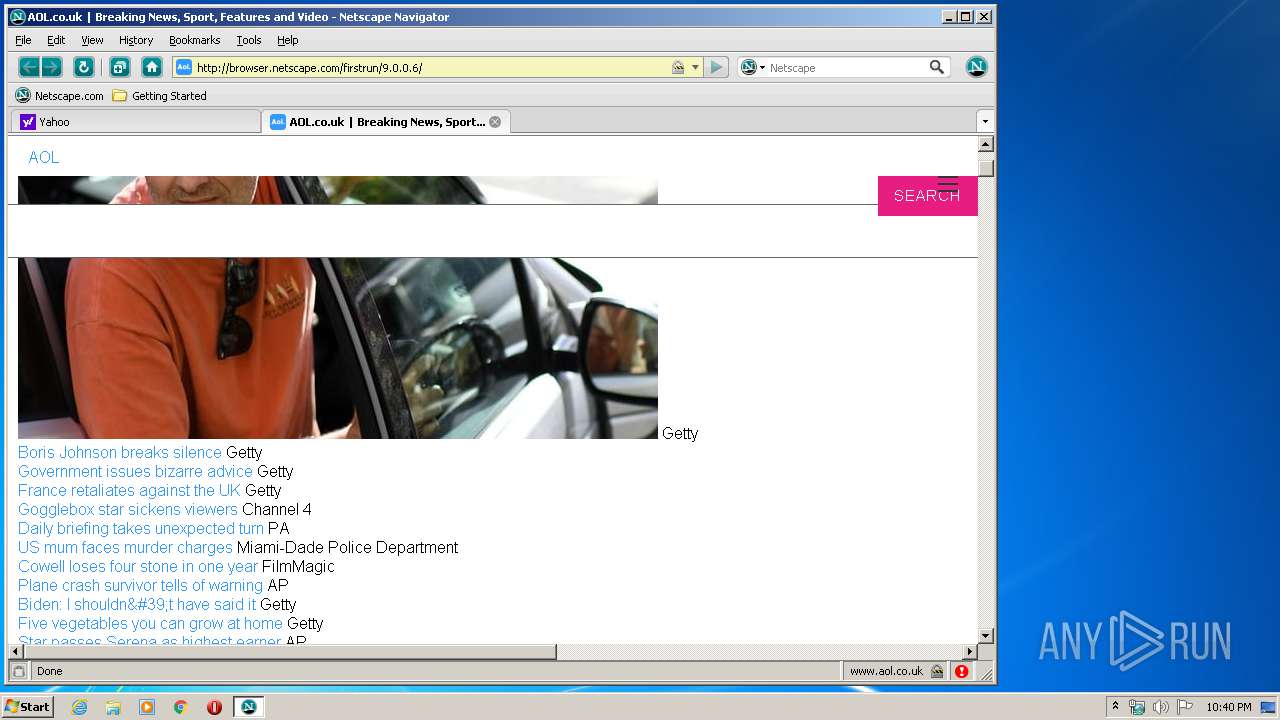Image resolution: width=1280 pixels, height=720 pixels.
Task: Open a new tab with the toolbar icon
Action: (x=120, y=67)
